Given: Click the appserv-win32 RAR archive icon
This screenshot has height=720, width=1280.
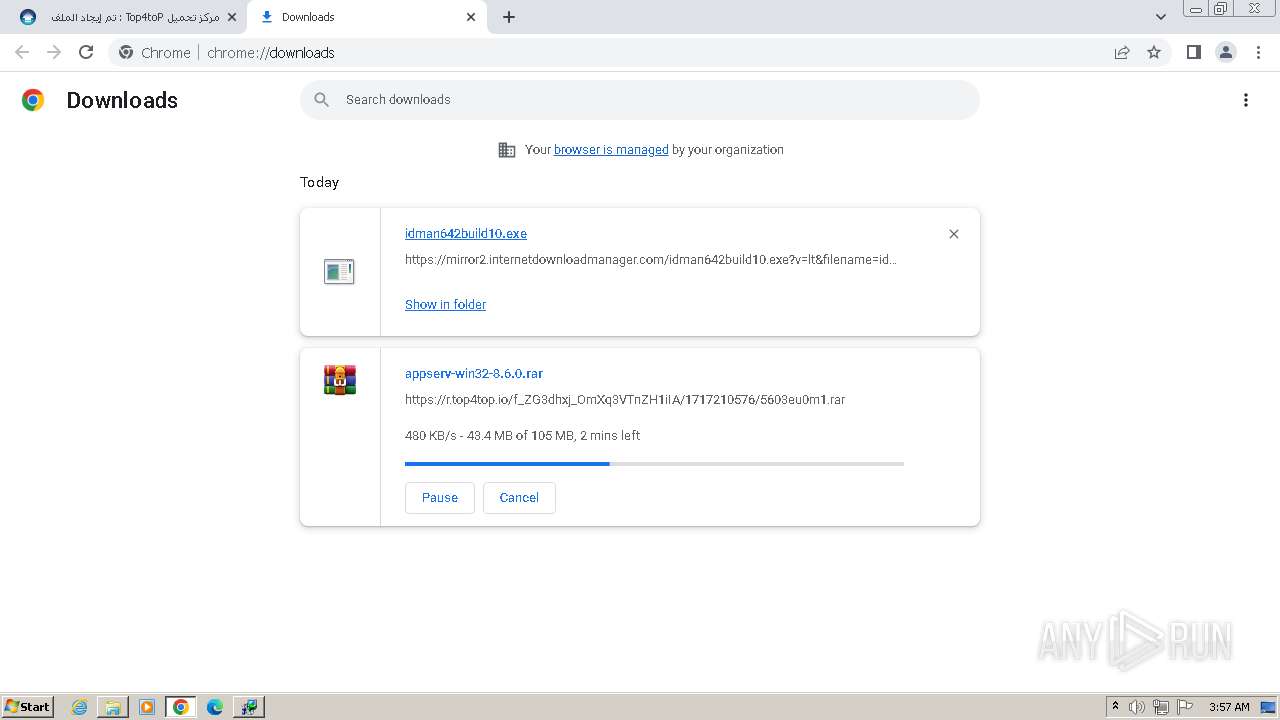Looking at the screenshot, I should 340,380.
